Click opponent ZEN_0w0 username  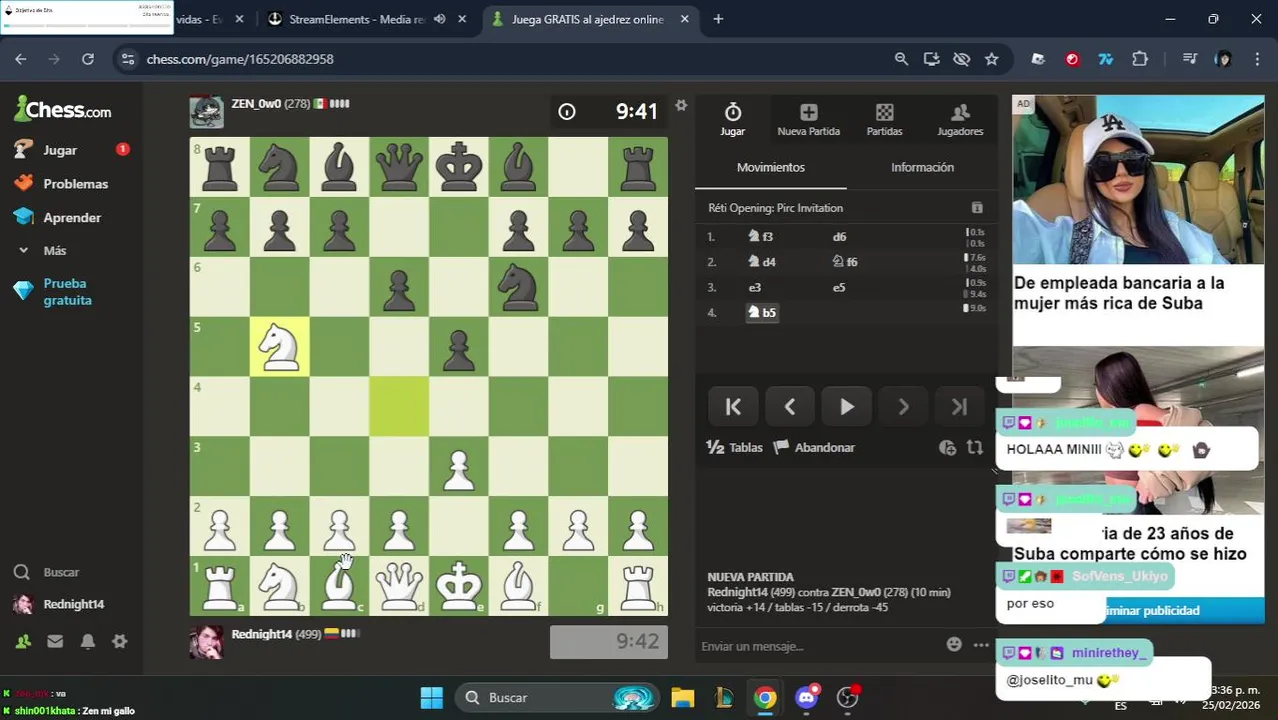(x=256, y=104)
